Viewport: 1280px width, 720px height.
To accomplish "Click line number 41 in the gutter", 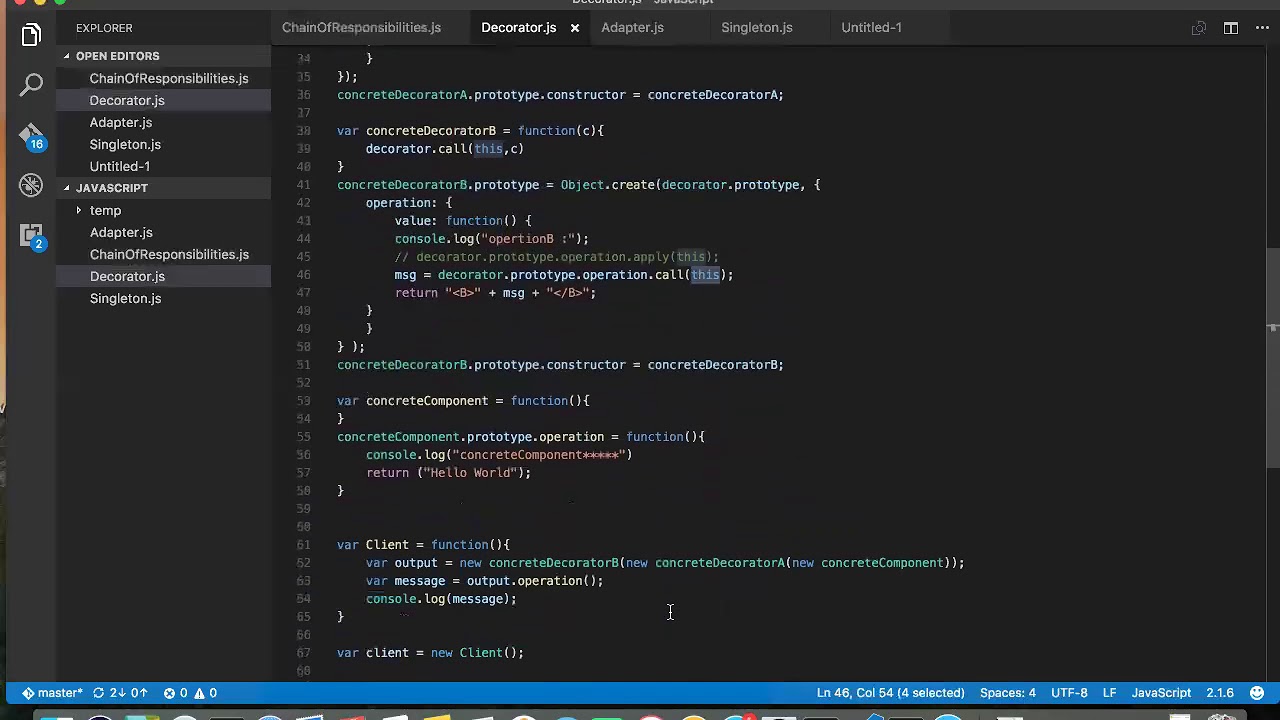I will 303,185.
